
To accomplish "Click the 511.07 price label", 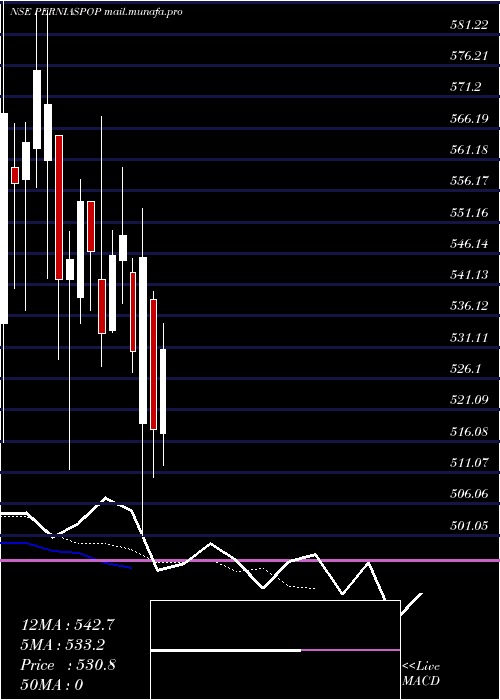I will (x=469, y=462).
